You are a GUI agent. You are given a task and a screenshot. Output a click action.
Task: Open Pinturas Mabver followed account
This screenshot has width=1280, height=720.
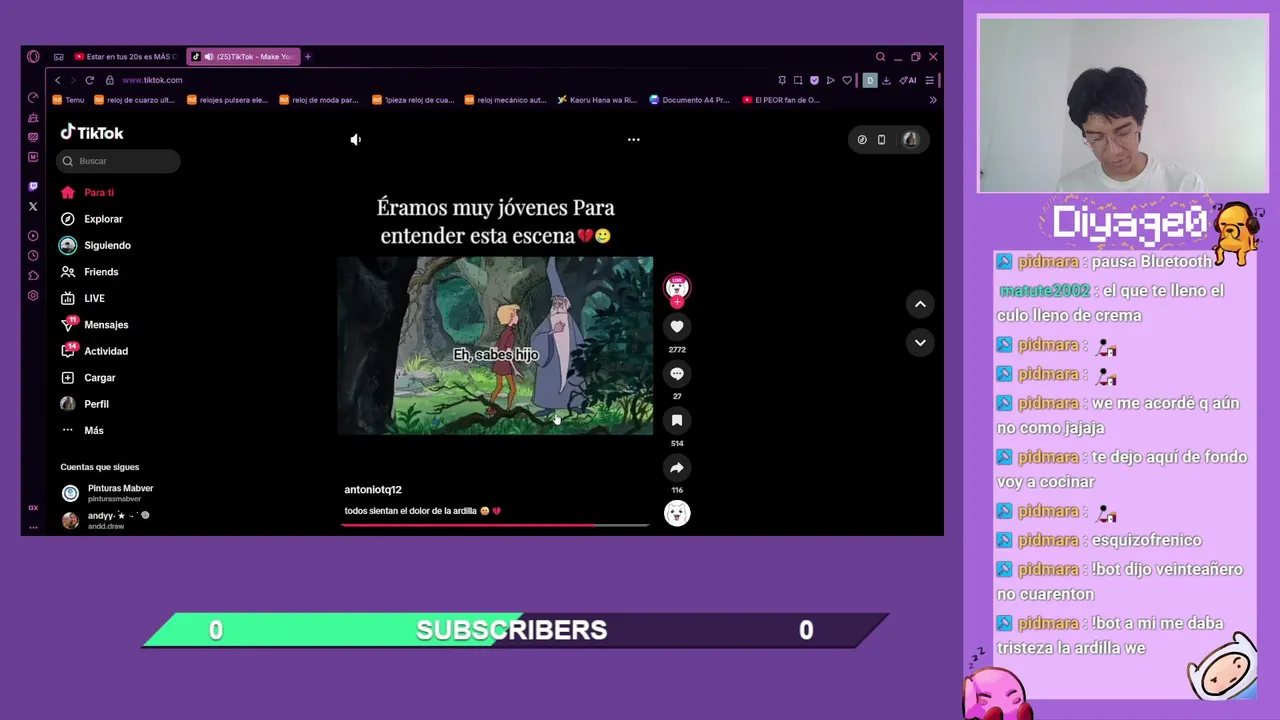(108, 493)
